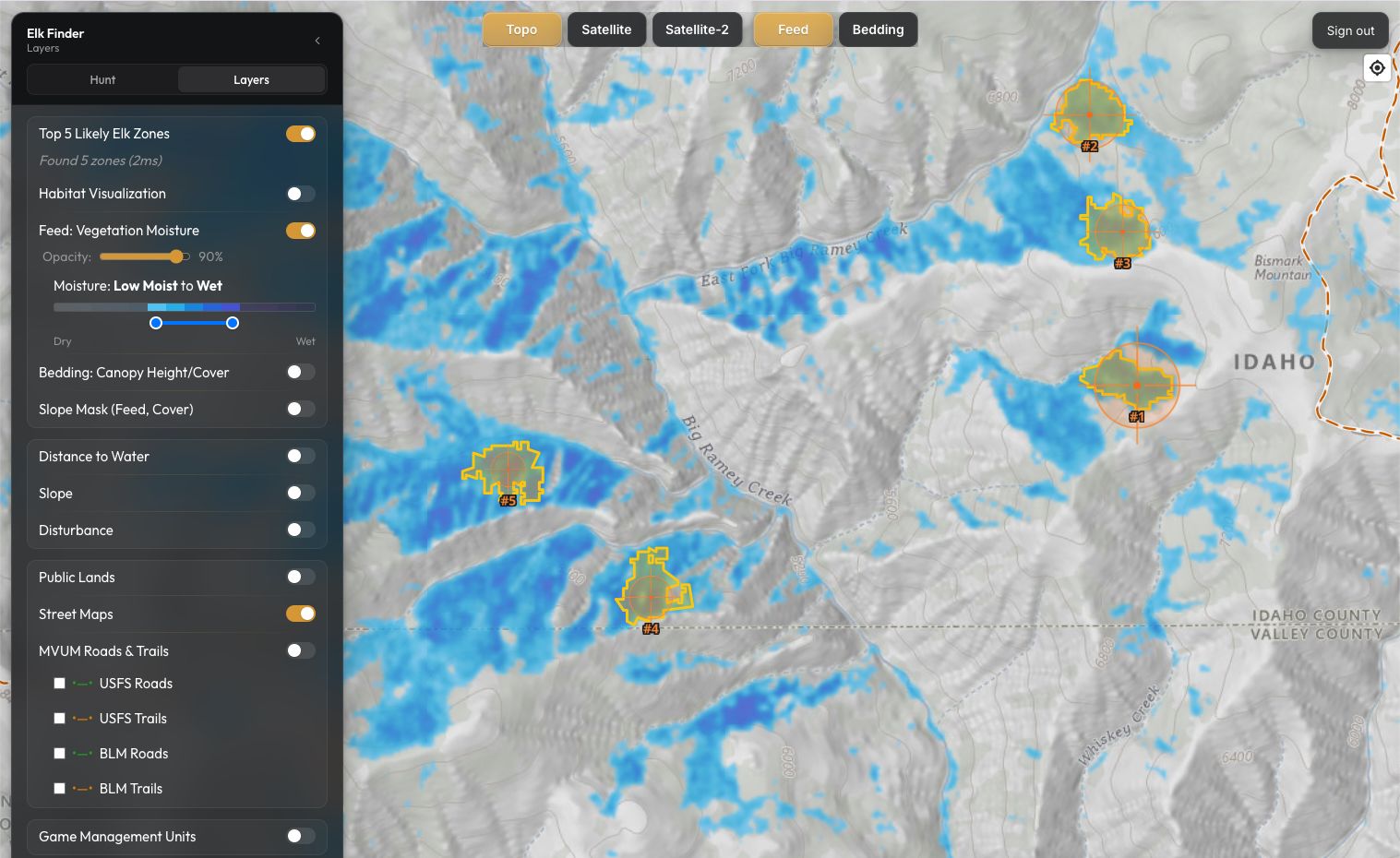Click the USFS Trails legend line icon
Image resolution: width=1400 pixels, height=858 pixels.
coord(82,719)
